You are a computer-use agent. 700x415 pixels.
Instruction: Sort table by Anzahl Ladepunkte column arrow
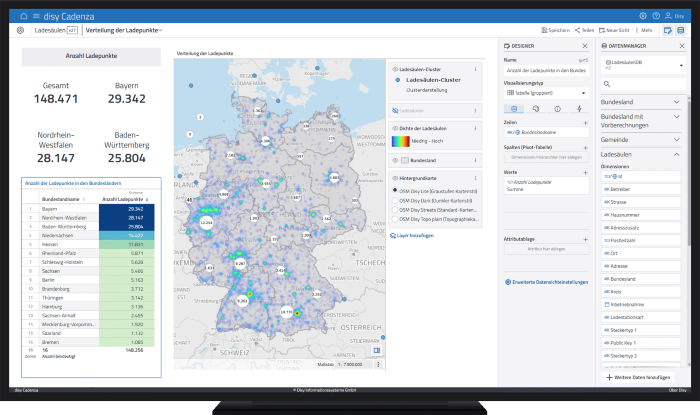[147, 199]
